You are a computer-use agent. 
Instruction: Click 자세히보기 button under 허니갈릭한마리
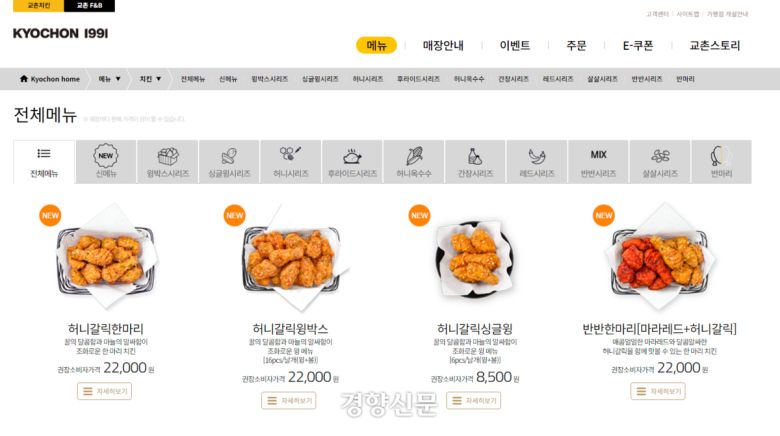104,391
